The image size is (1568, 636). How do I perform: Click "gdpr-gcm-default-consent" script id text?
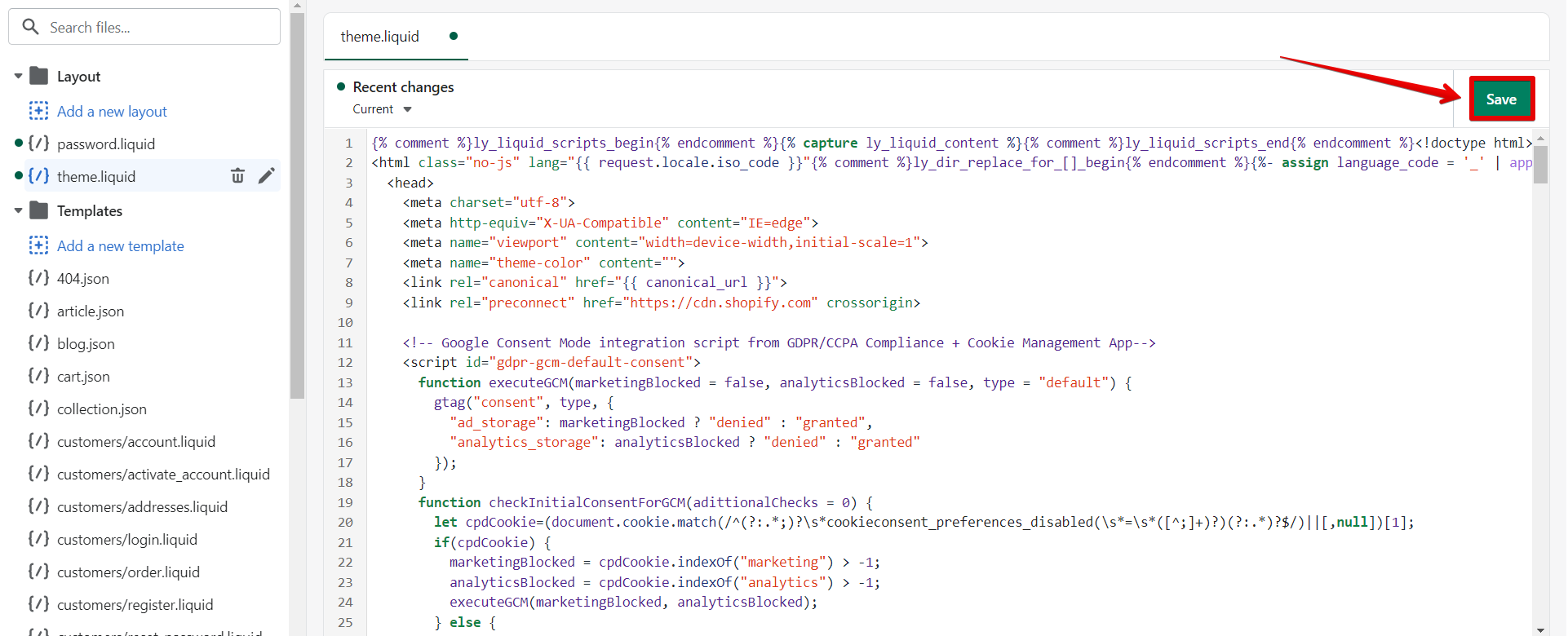click(591, 362)
